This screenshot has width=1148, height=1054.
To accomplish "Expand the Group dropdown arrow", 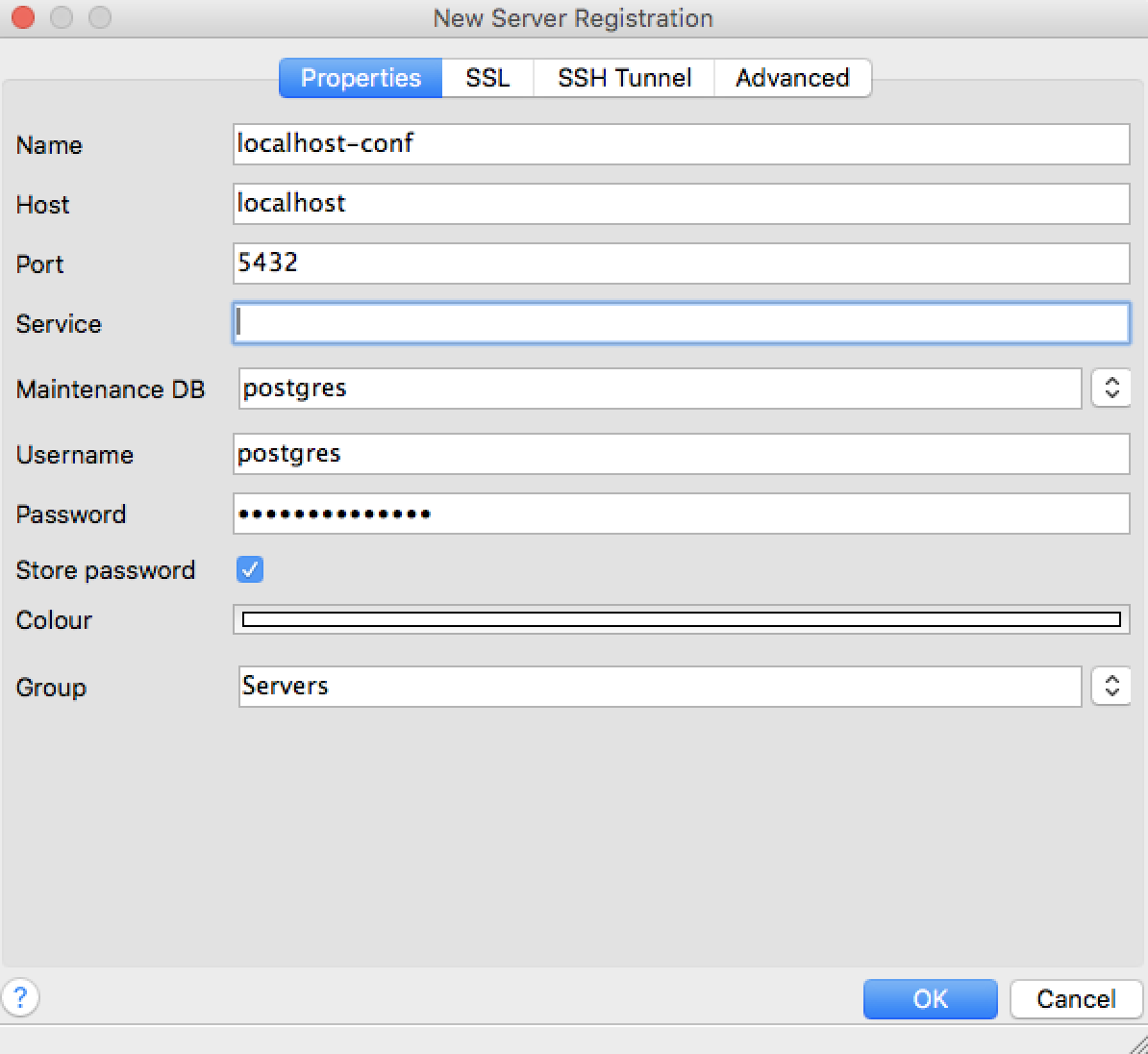I will (1111, 687).
